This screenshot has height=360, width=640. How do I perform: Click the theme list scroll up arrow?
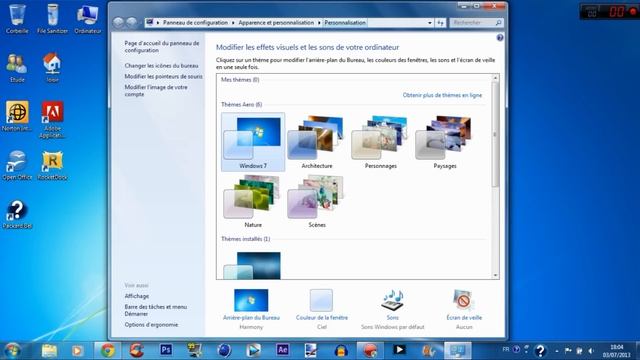coord(495,78)
